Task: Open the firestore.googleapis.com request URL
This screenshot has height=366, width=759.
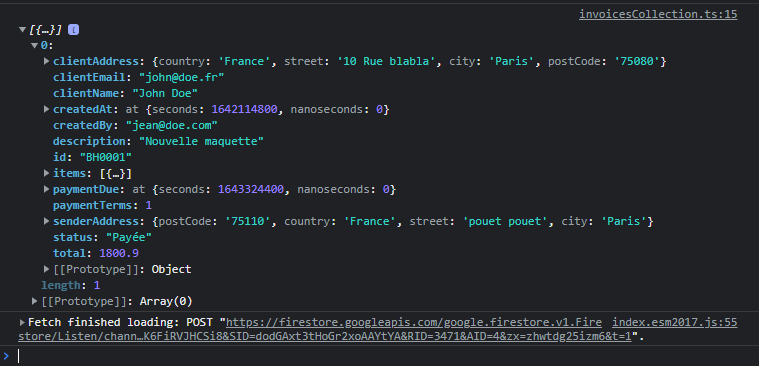Action: point(414,322)
